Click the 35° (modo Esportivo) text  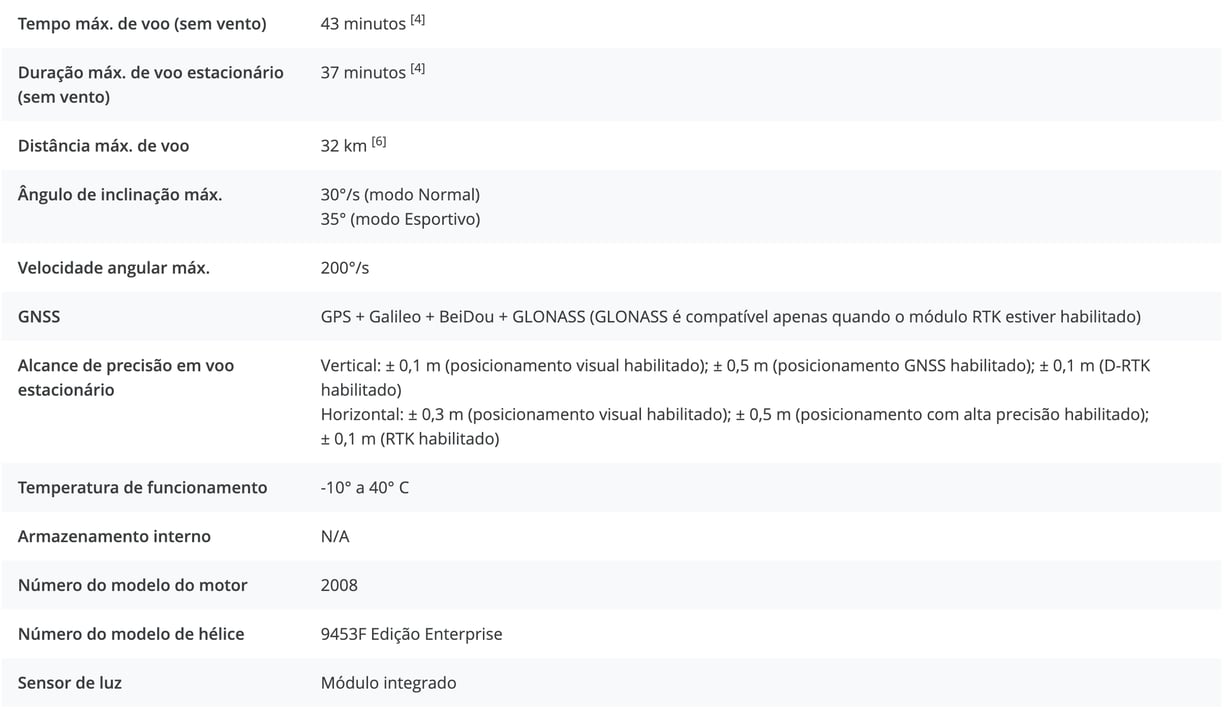[x=400, y=219]
